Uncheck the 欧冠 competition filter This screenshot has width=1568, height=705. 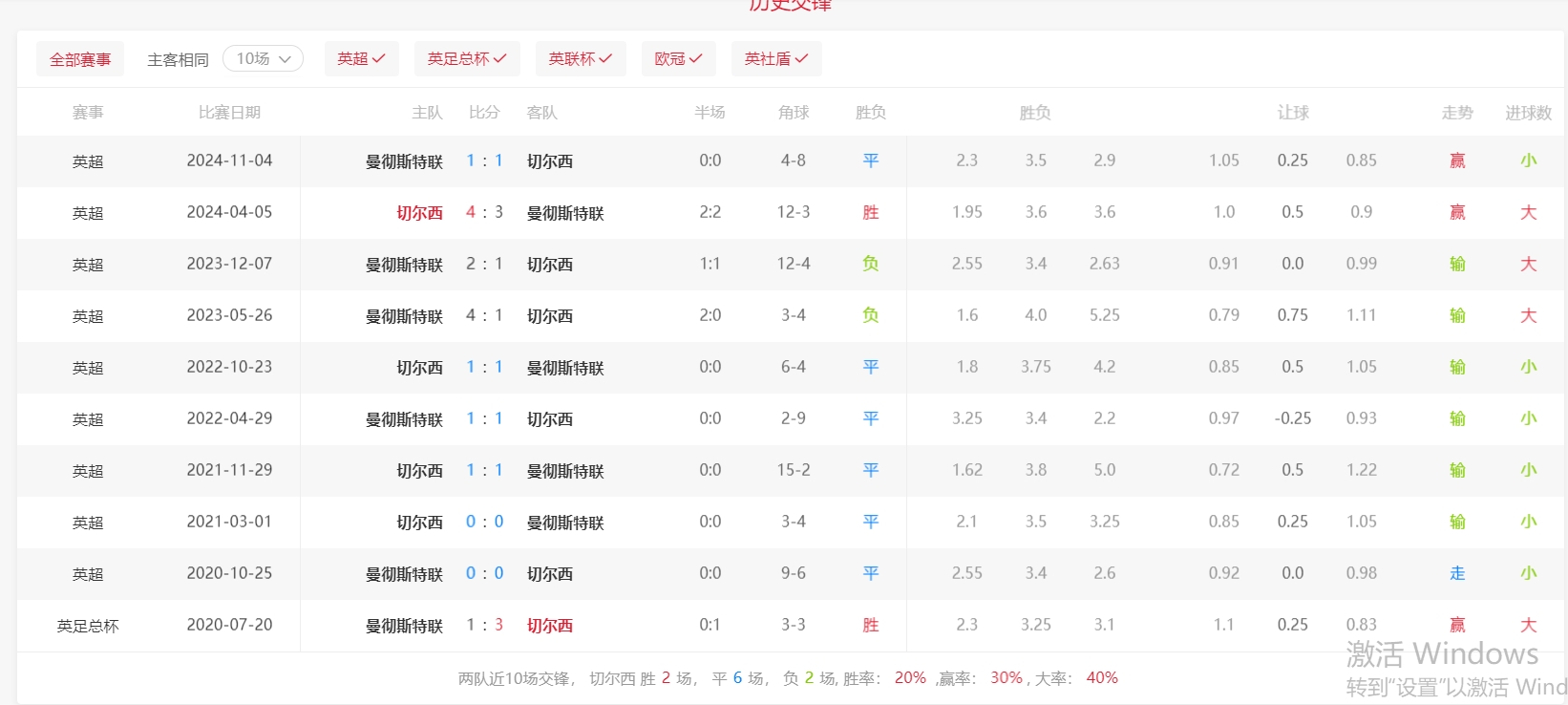678,59
